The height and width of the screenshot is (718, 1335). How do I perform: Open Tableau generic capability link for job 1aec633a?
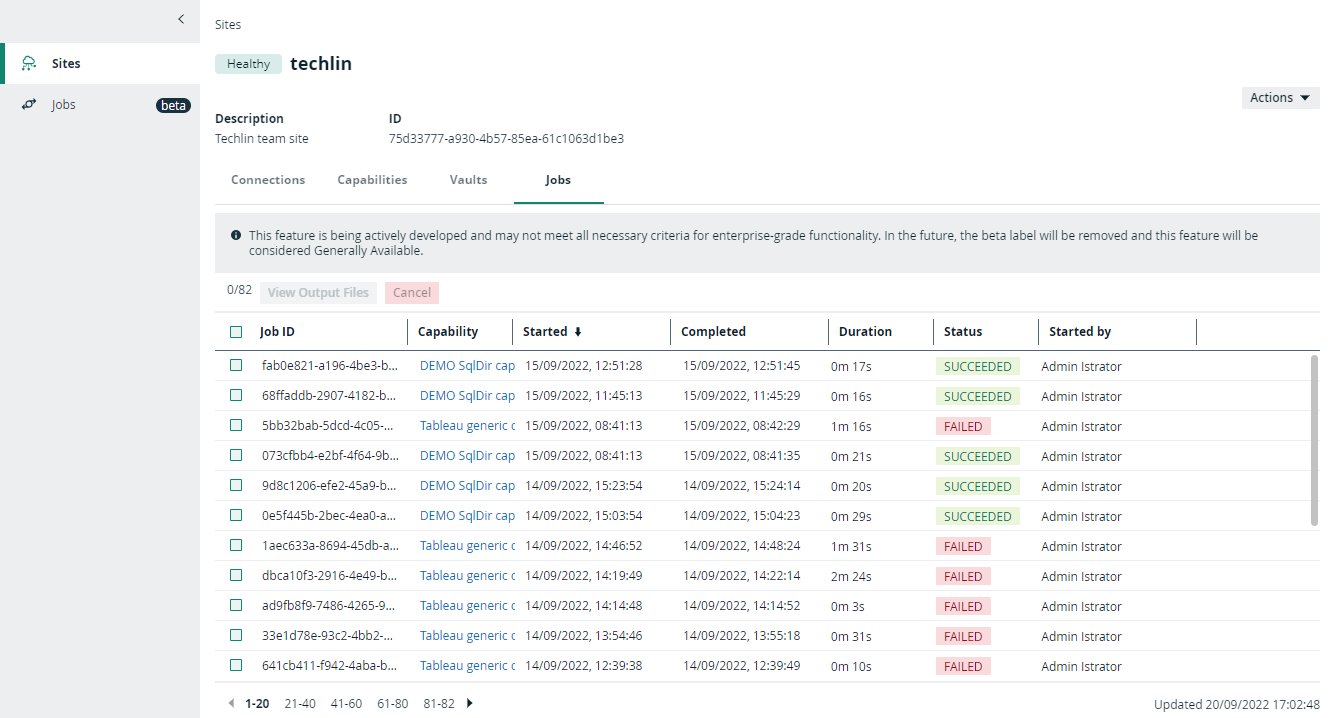467,546
